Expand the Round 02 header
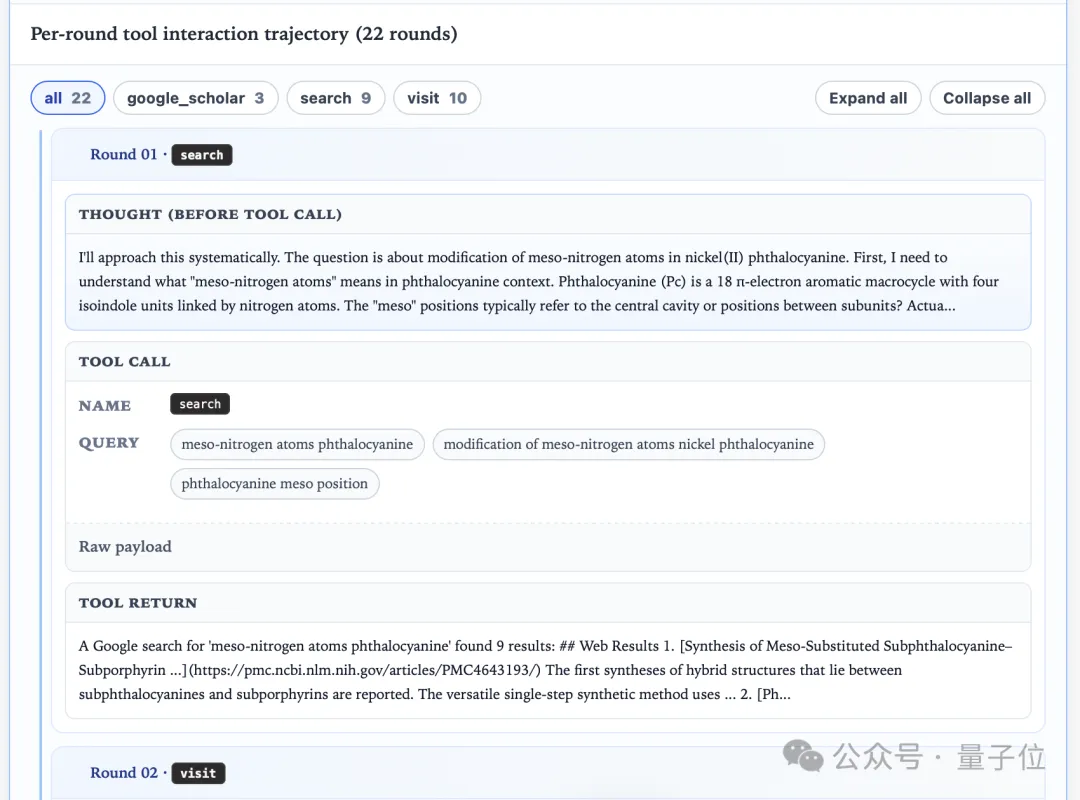The image size is (1080, 800). click(x=123, y=772)
